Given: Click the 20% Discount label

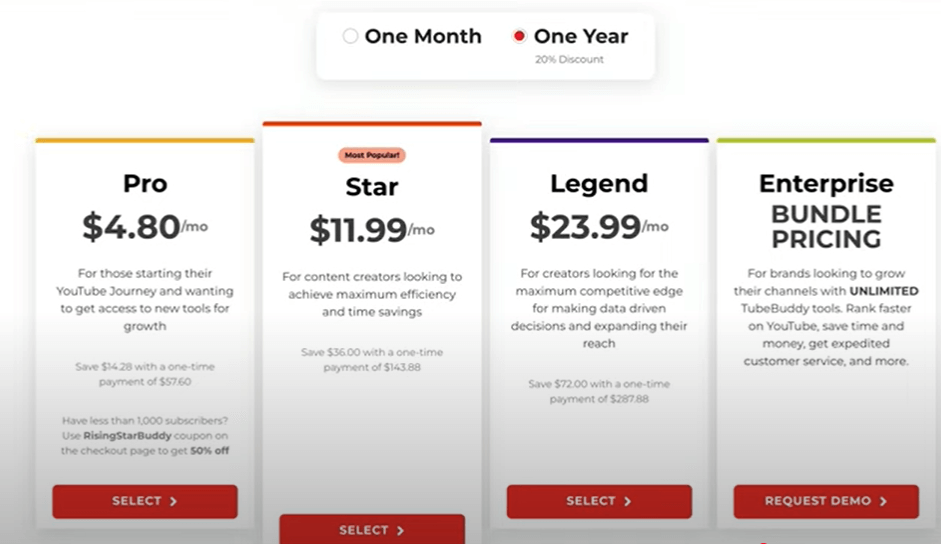Looking at the screenshot, I should [569, 59].
